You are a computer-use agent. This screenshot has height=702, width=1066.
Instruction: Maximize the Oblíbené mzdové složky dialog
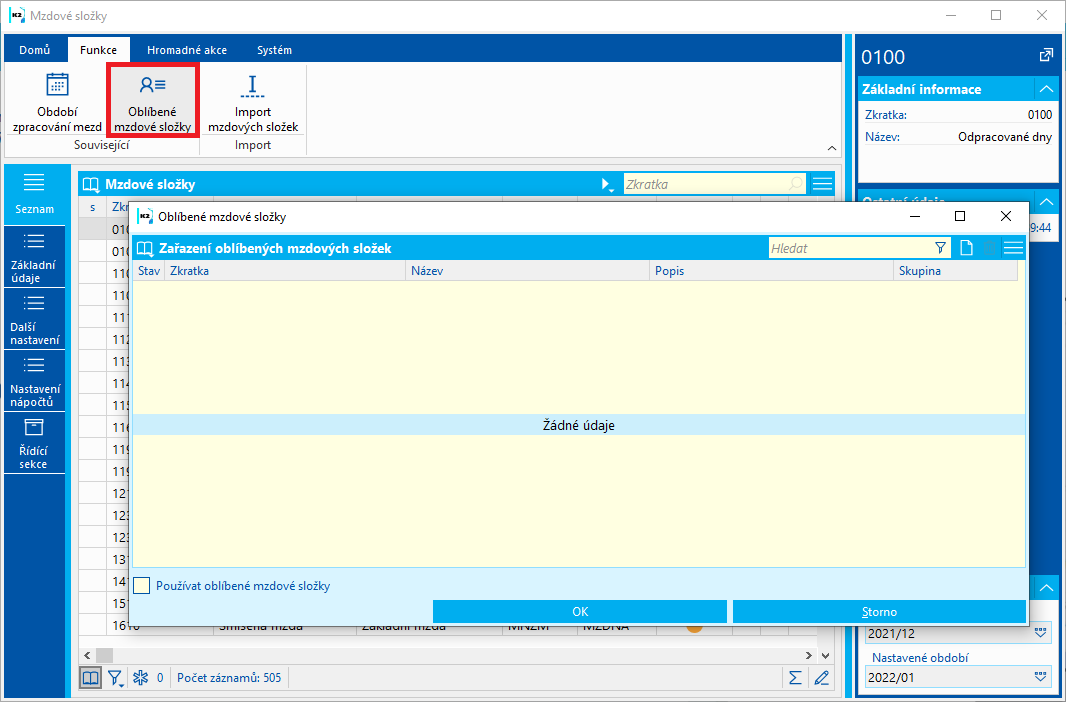pos(960,216)
